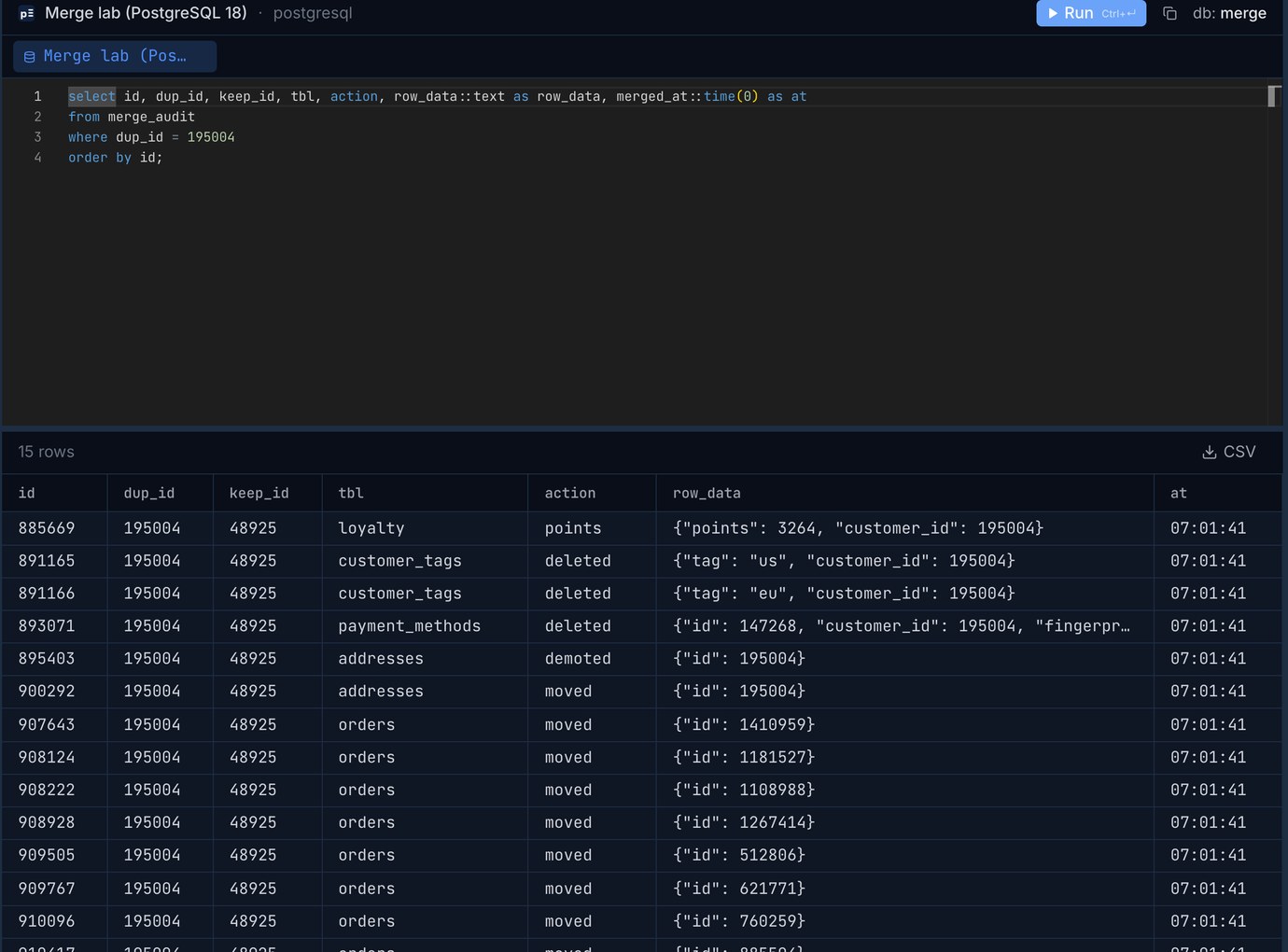Screen dimensions: 1288x952
Task: Click the demoted action cell
Action: pyautogui.click(x=592, y=659)
